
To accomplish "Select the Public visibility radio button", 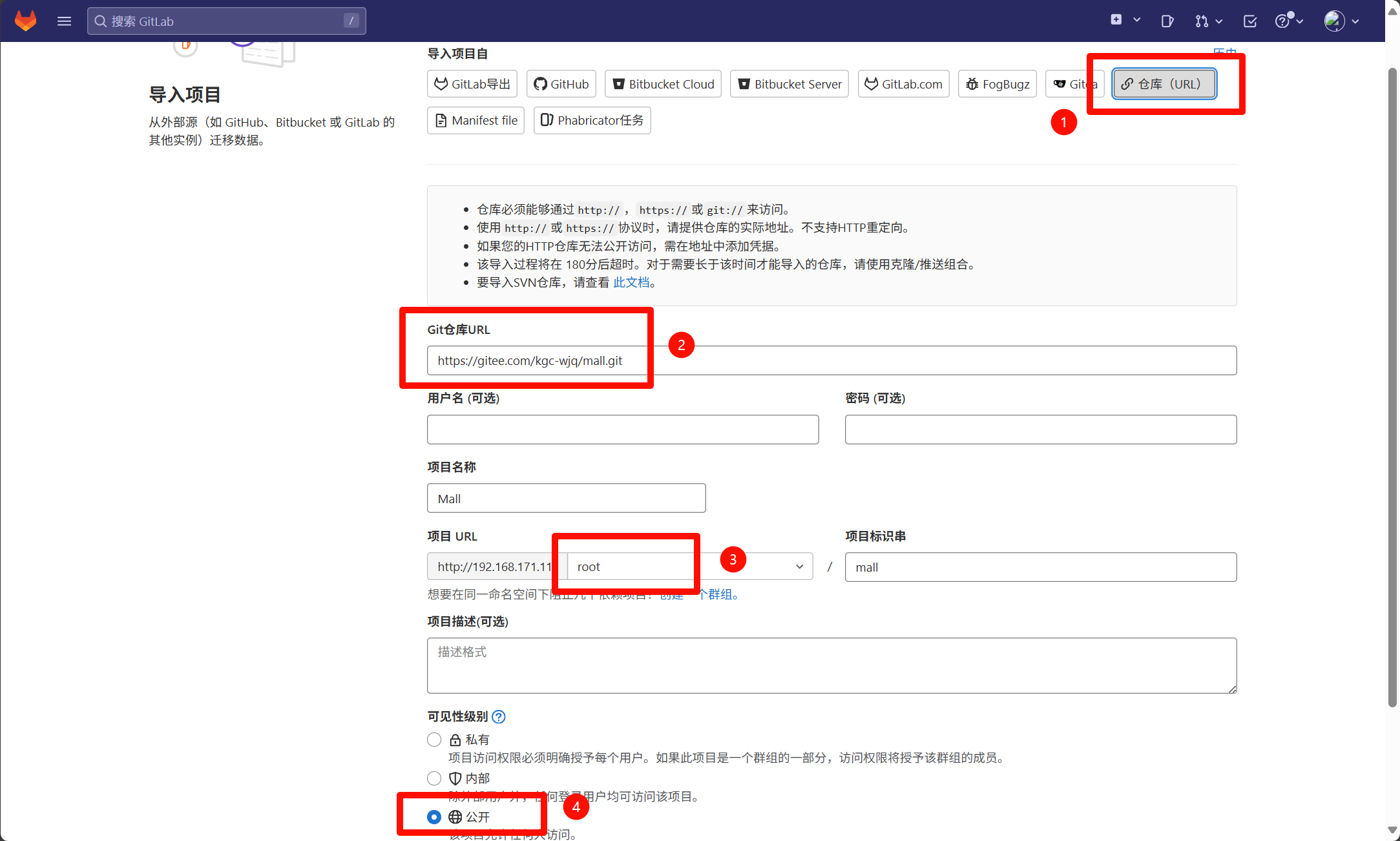I will 434,817.
